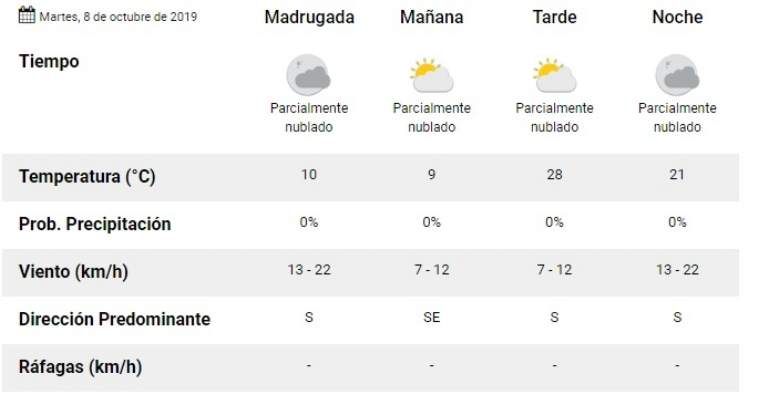This screenshot has width=768, height=404.
Task: Select the Tarde column header
Action: [554, 17]
